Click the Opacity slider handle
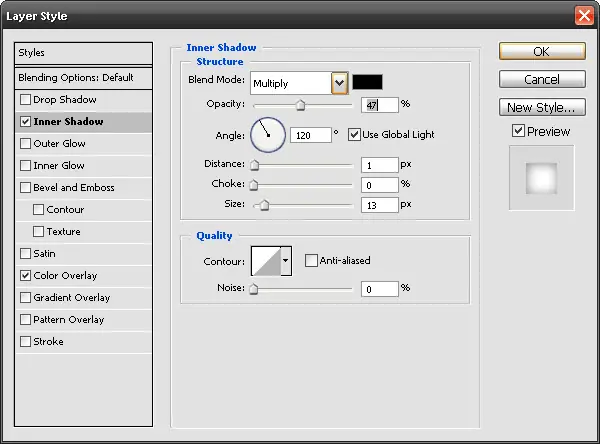This screenshot has height=444, width=600. click(301, 105)
